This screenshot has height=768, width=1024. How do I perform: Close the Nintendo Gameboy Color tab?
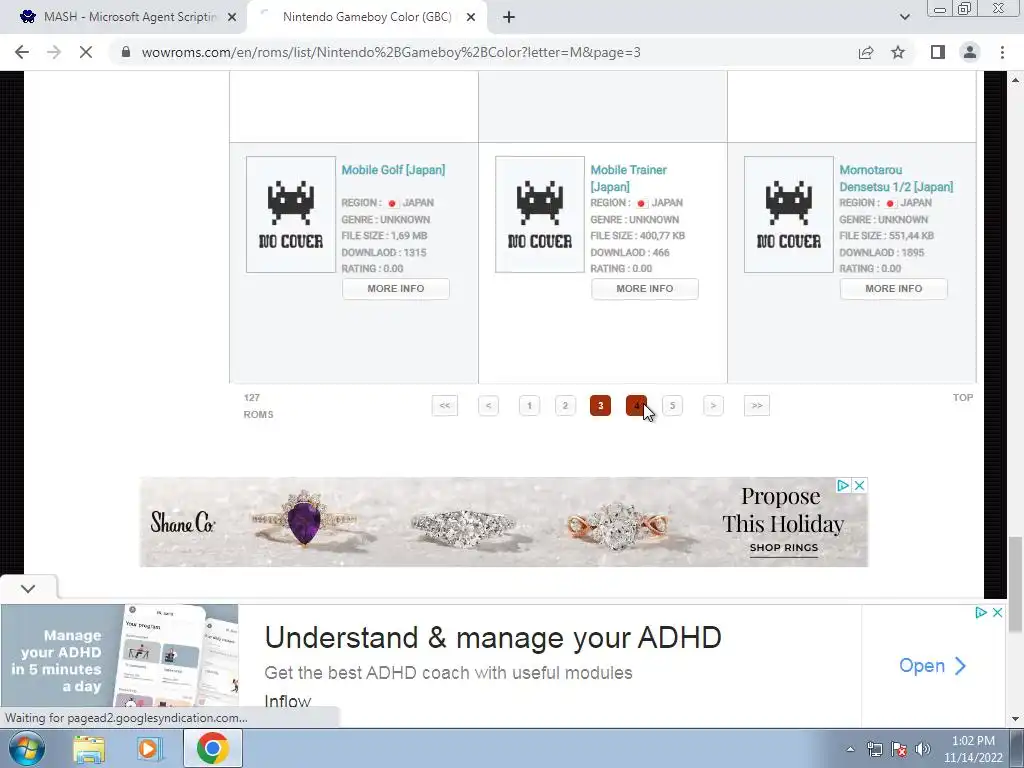coord(471,18)
